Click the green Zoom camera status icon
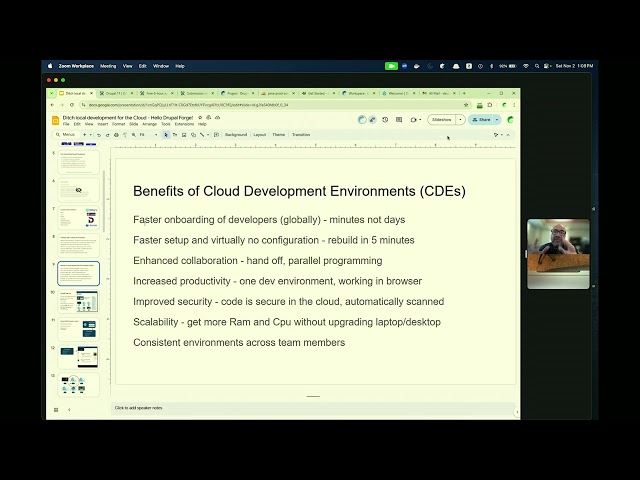Image resolution: width=640 pixels, height=480 pixels. 391,66
